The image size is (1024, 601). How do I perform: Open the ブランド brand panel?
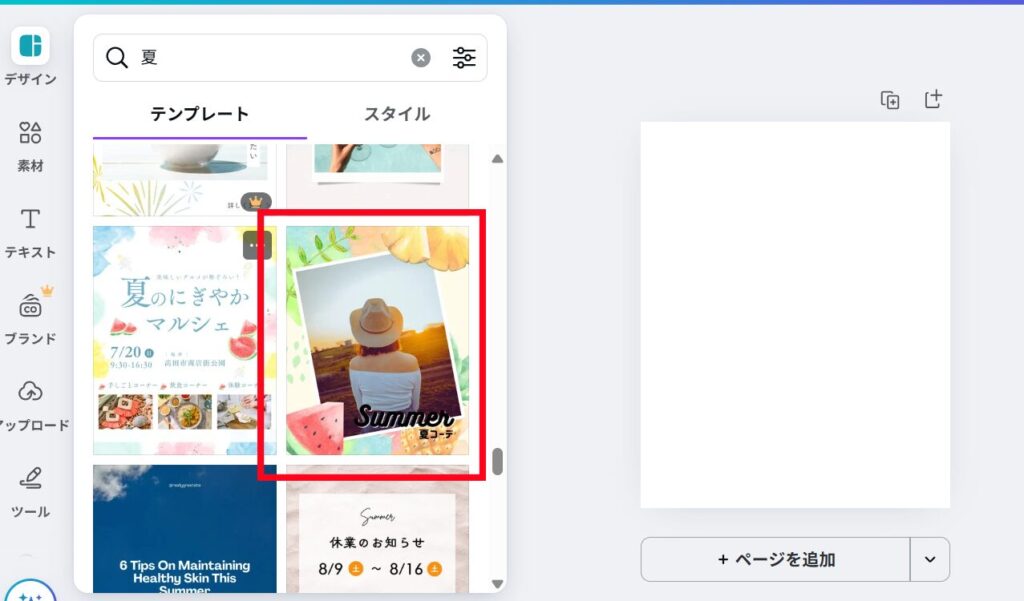(30, 318)
